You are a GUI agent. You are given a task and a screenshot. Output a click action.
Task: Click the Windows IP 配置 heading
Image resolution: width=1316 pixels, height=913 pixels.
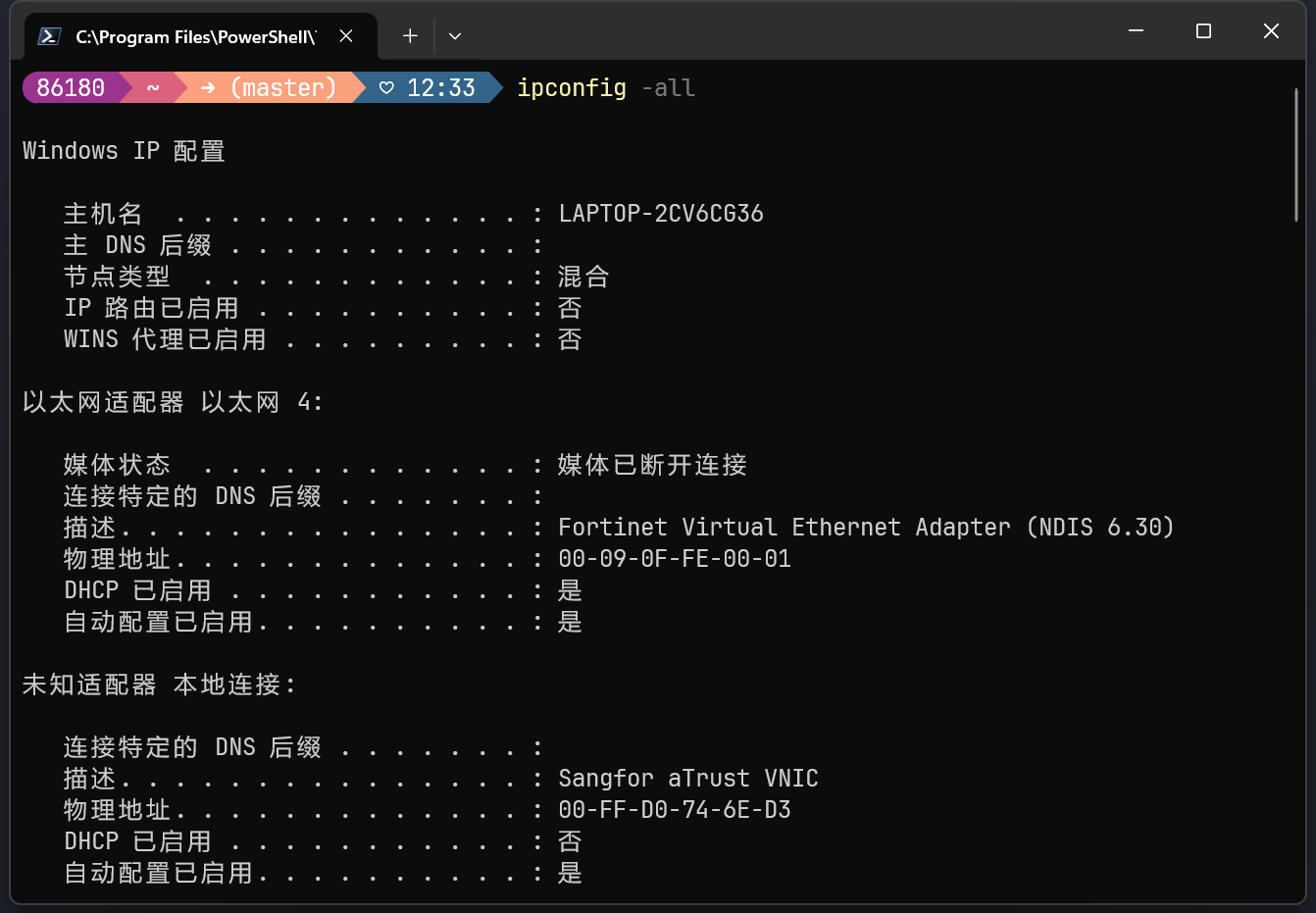tap(124, 151)
